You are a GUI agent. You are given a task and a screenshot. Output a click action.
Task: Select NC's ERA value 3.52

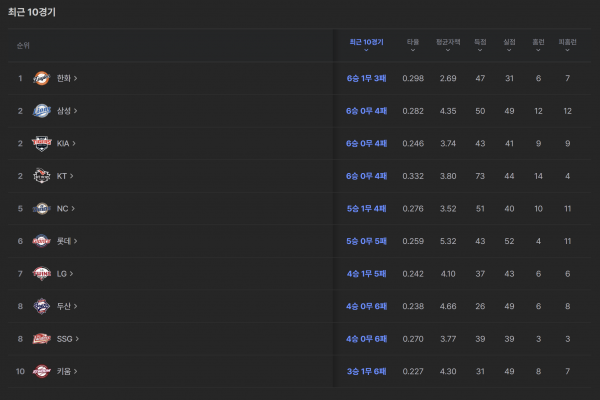[x=448, y=209]
